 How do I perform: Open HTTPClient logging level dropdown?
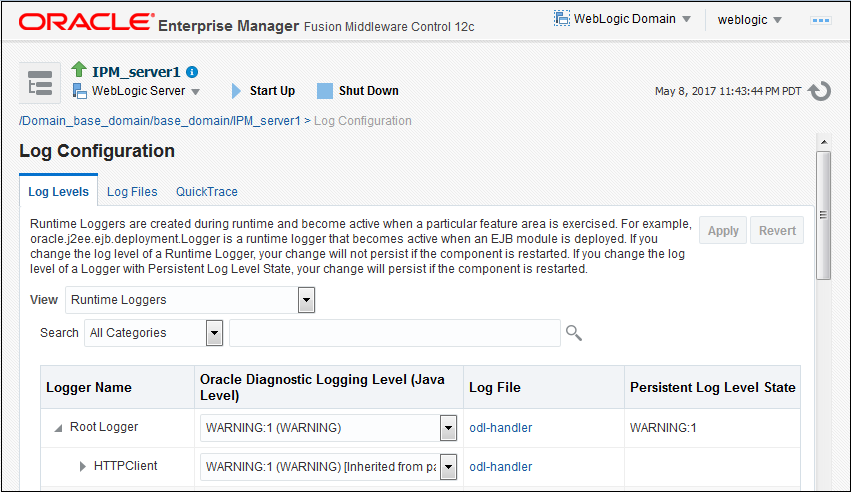[x=448, y=467]
